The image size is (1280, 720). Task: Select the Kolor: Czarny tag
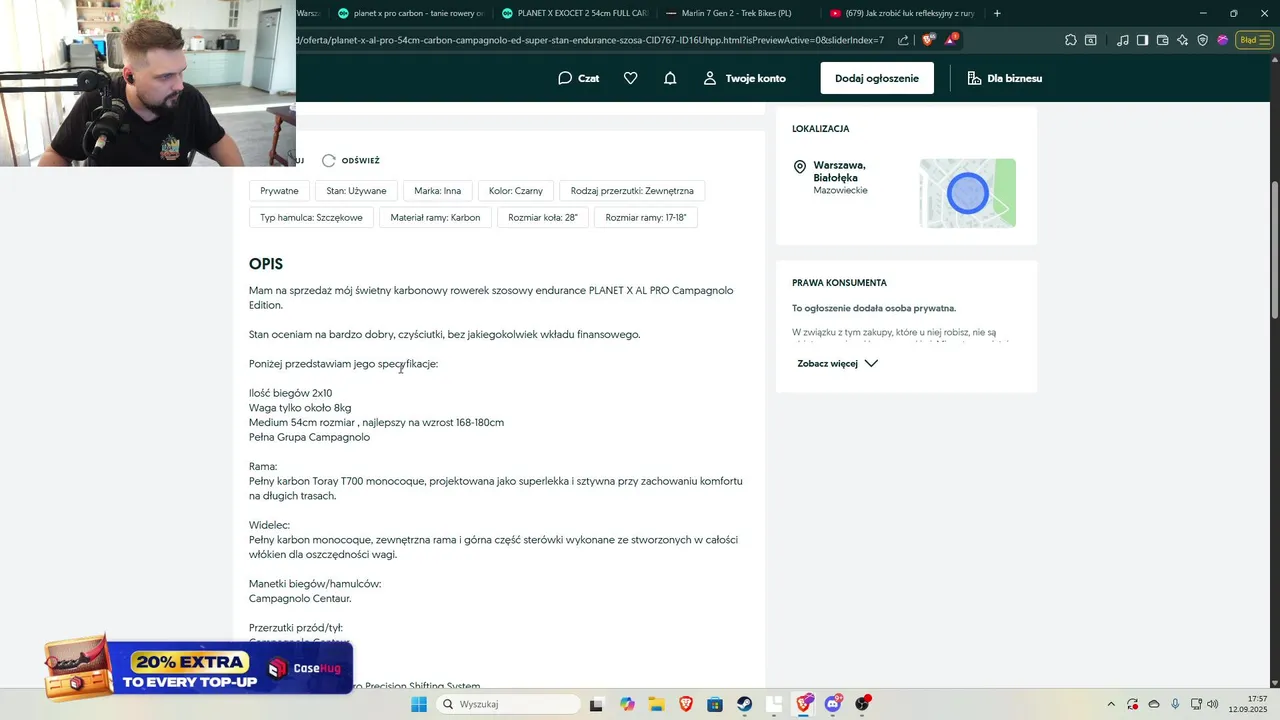click(x=516, y=190)
